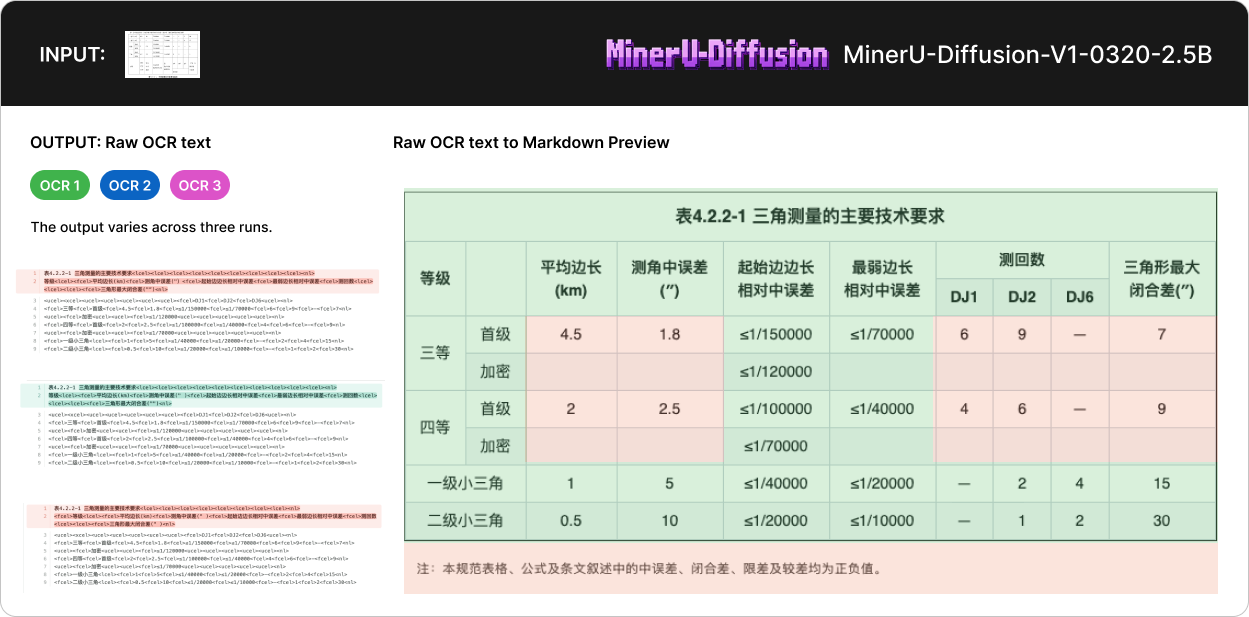Click model name MinerU-Diffusion-V1-0320-2.5B
This screenshot has height=617, width=1249.
1027,54
